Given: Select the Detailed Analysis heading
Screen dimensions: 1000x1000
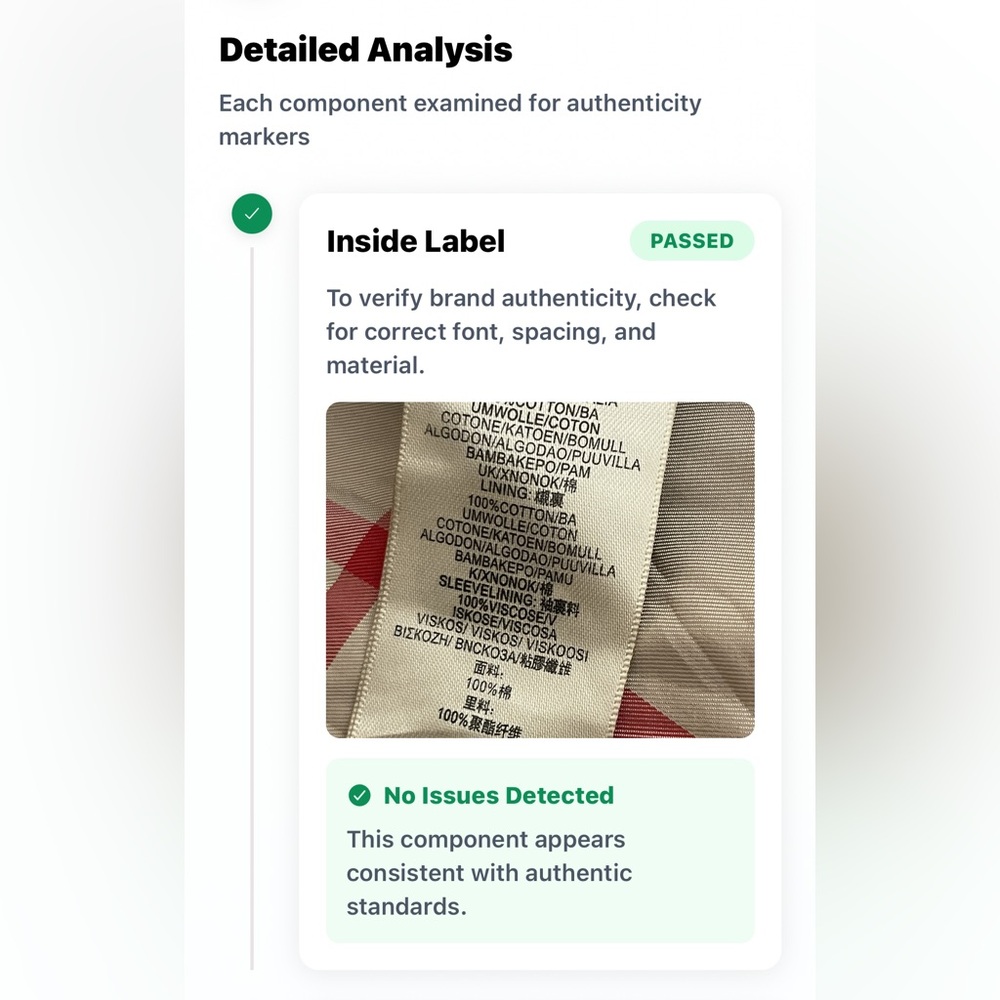Looking at the screenshot, I should point(365,50).
